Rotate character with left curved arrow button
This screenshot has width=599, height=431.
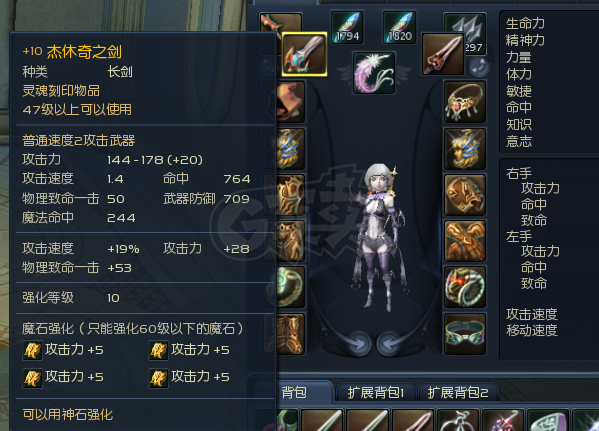(359, 344)
